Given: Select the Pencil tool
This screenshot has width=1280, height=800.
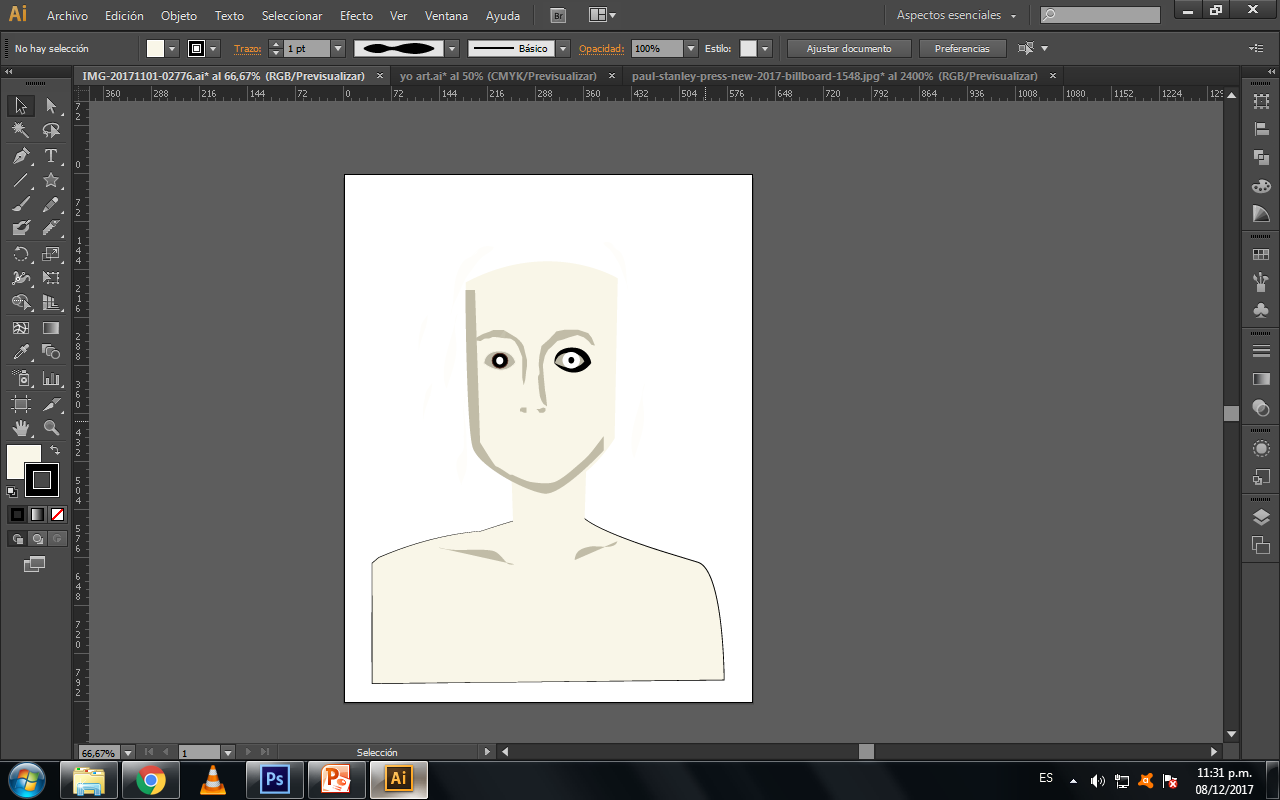Looking at the screenshot, I should click(x=51, y=205).
